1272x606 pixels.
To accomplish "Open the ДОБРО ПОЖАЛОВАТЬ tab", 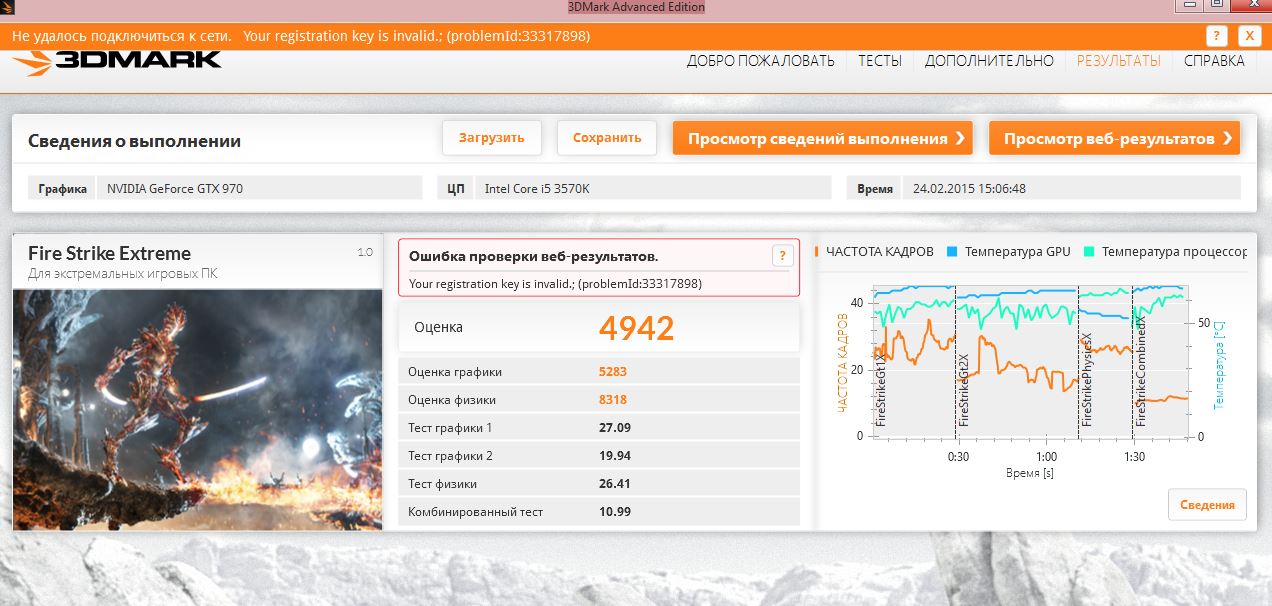I will pyautogui.click(x=760, y=61).
